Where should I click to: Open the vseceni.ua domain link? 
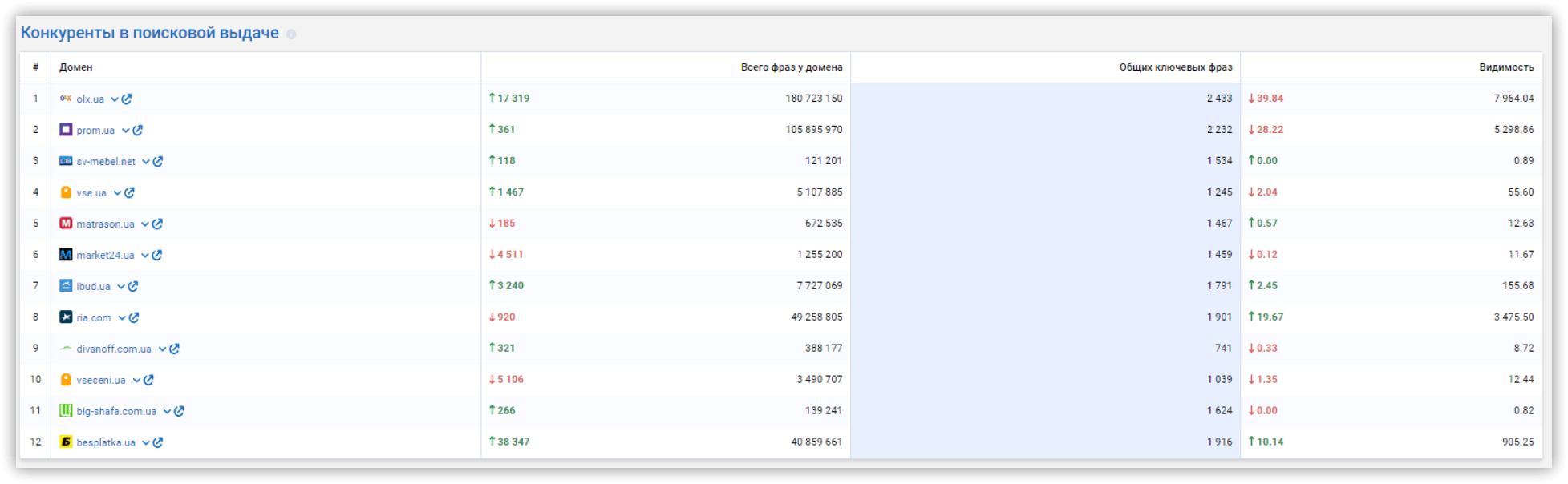pyautogui.click(x=101, y=381)
